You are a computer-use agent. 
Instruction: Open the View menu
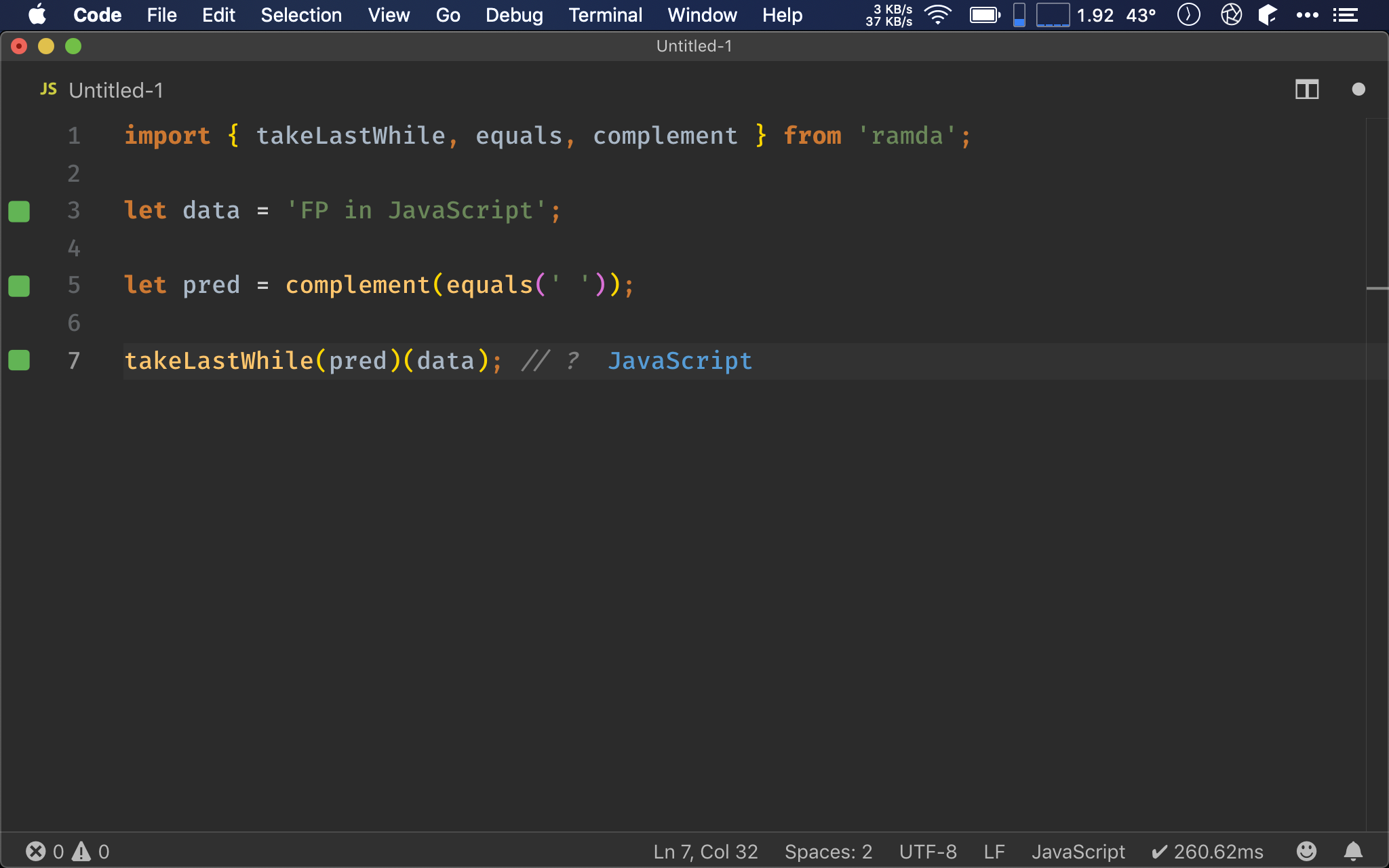coord(389,15)
